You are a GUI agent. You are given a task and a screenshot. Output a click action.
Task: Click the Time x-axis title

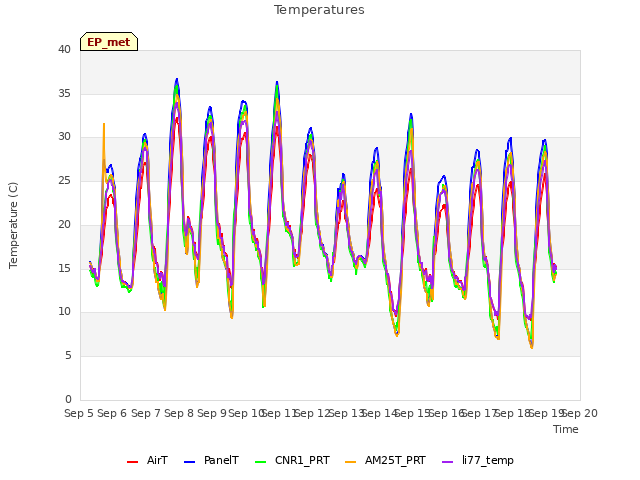[x=566, y=429]
